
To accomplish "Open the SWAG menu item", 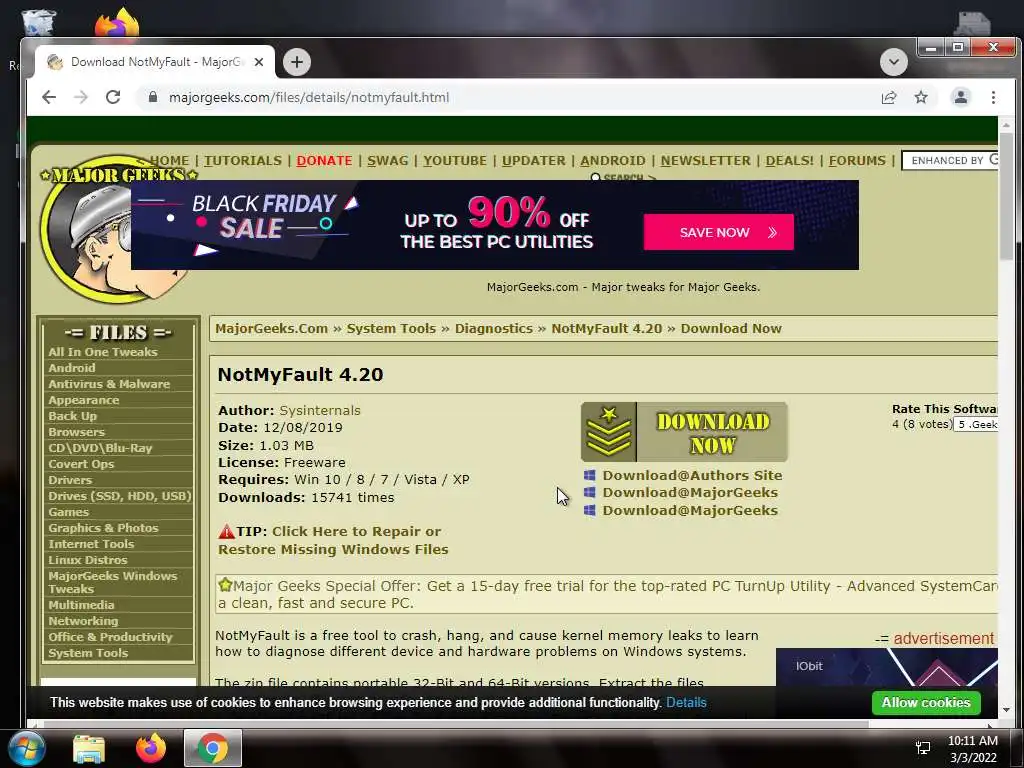I will (x=387, y=161).
